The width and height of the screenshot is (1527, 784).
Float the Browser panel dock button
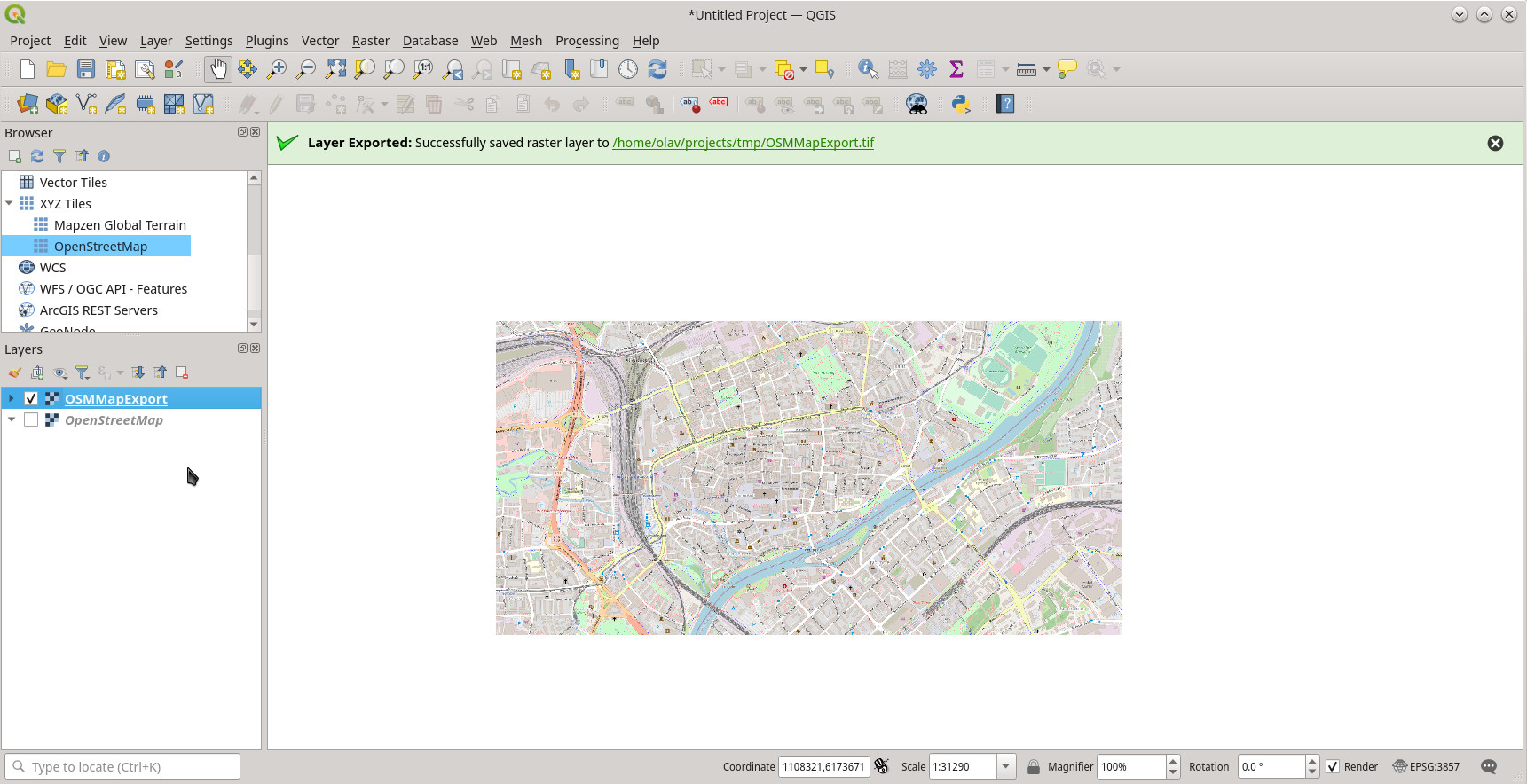pos(242,132)
